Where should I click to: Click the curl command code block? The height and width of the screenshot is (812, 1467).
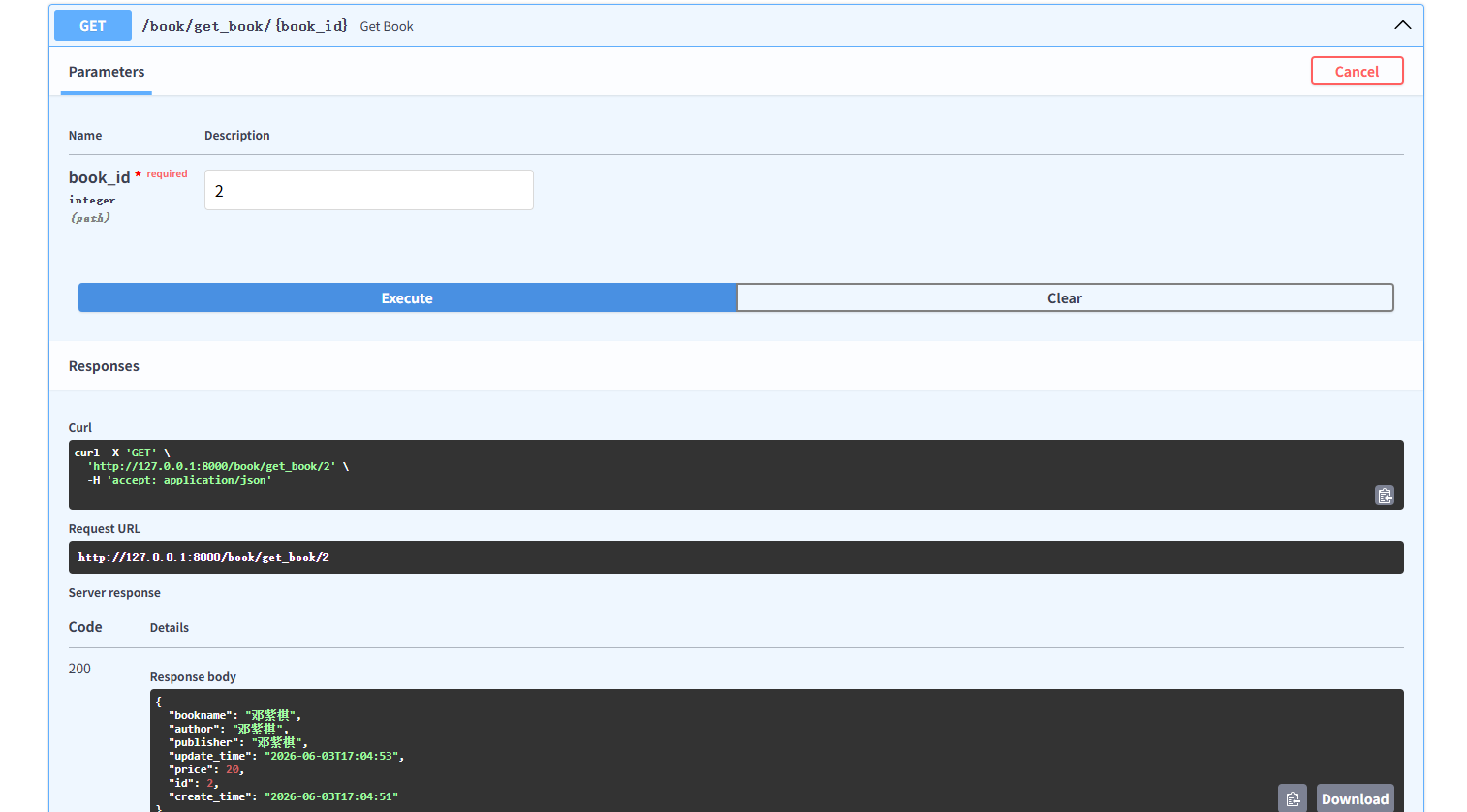[x=735, y=475]
